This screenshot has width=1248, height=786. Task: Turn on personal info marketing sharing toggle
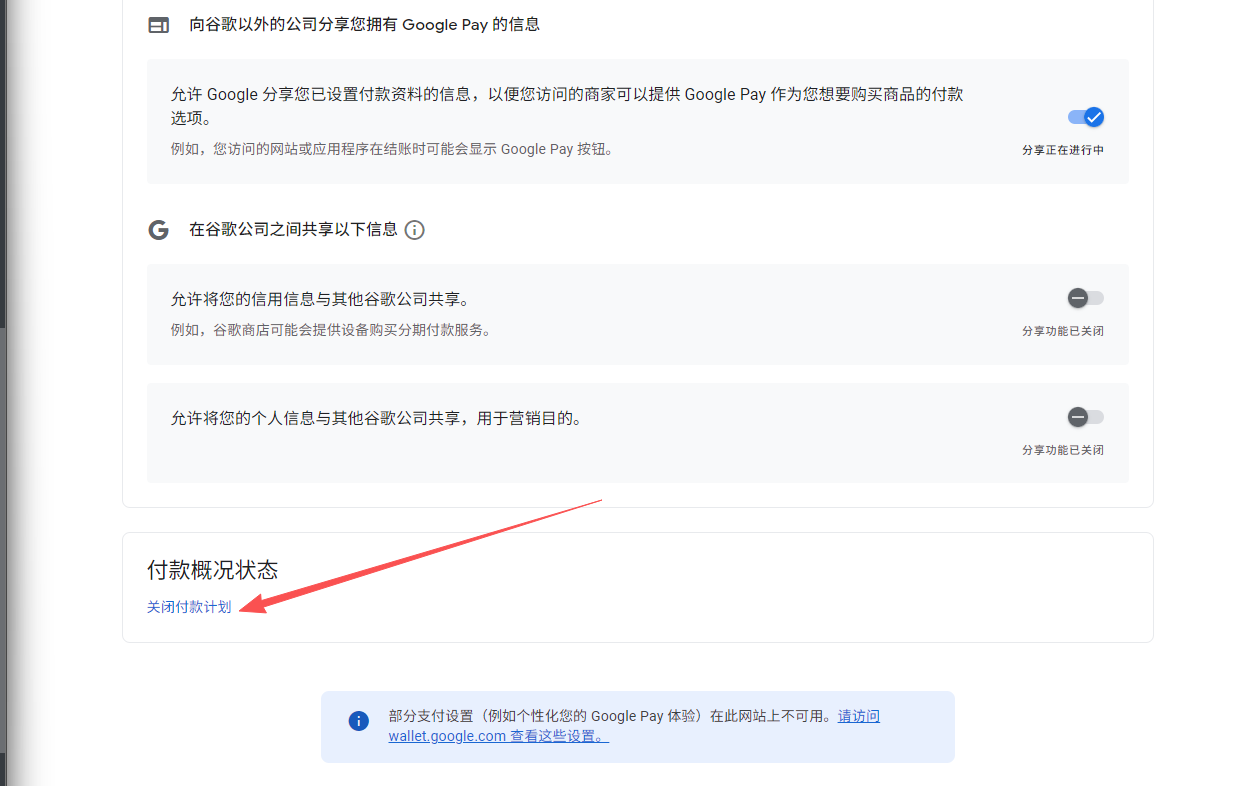coord(1085,417)
